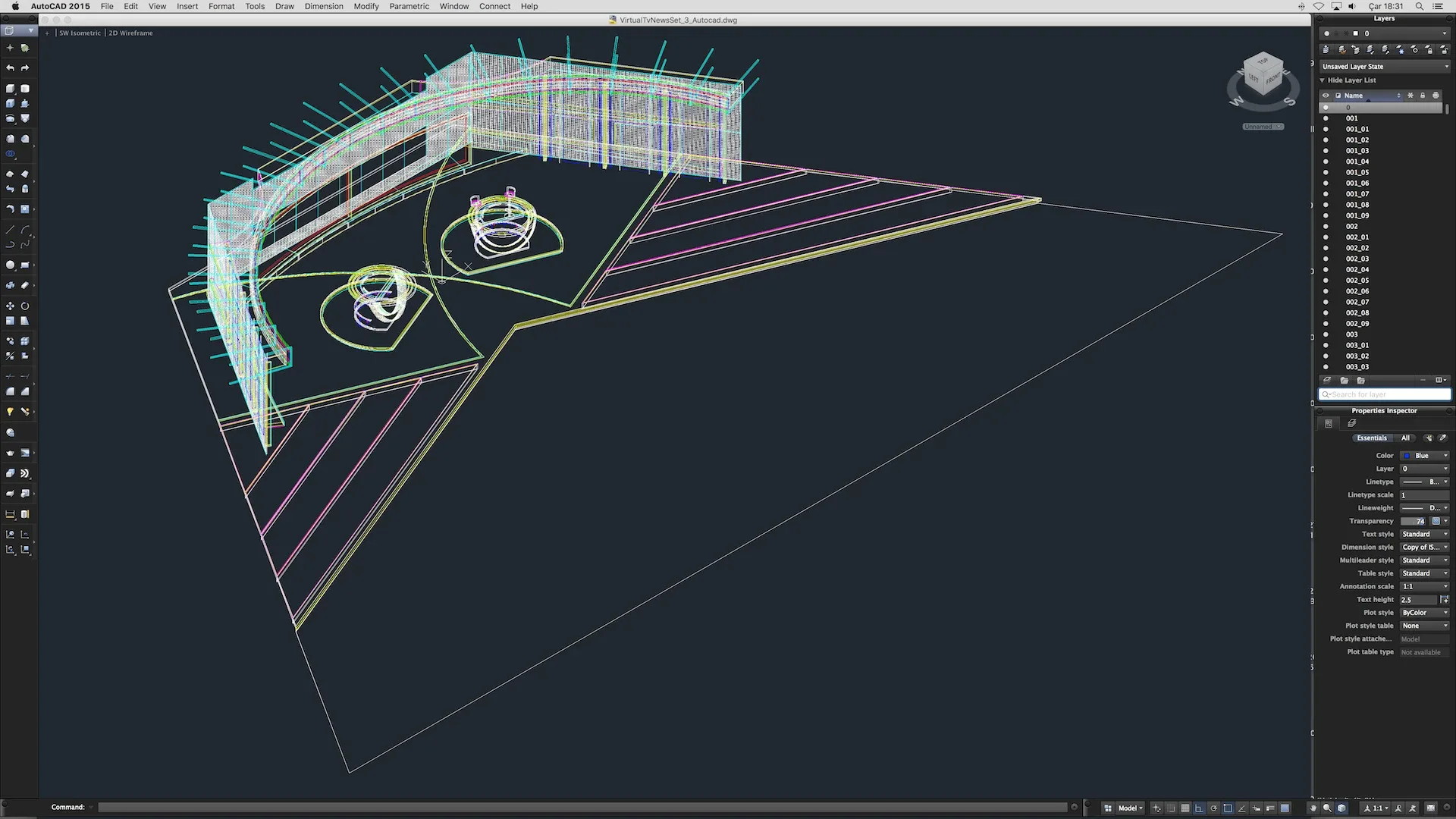Toggle visibility of layer 001_02
Screen dimensions: 1456x819
pyautogui.click(x=1326, y=139)
